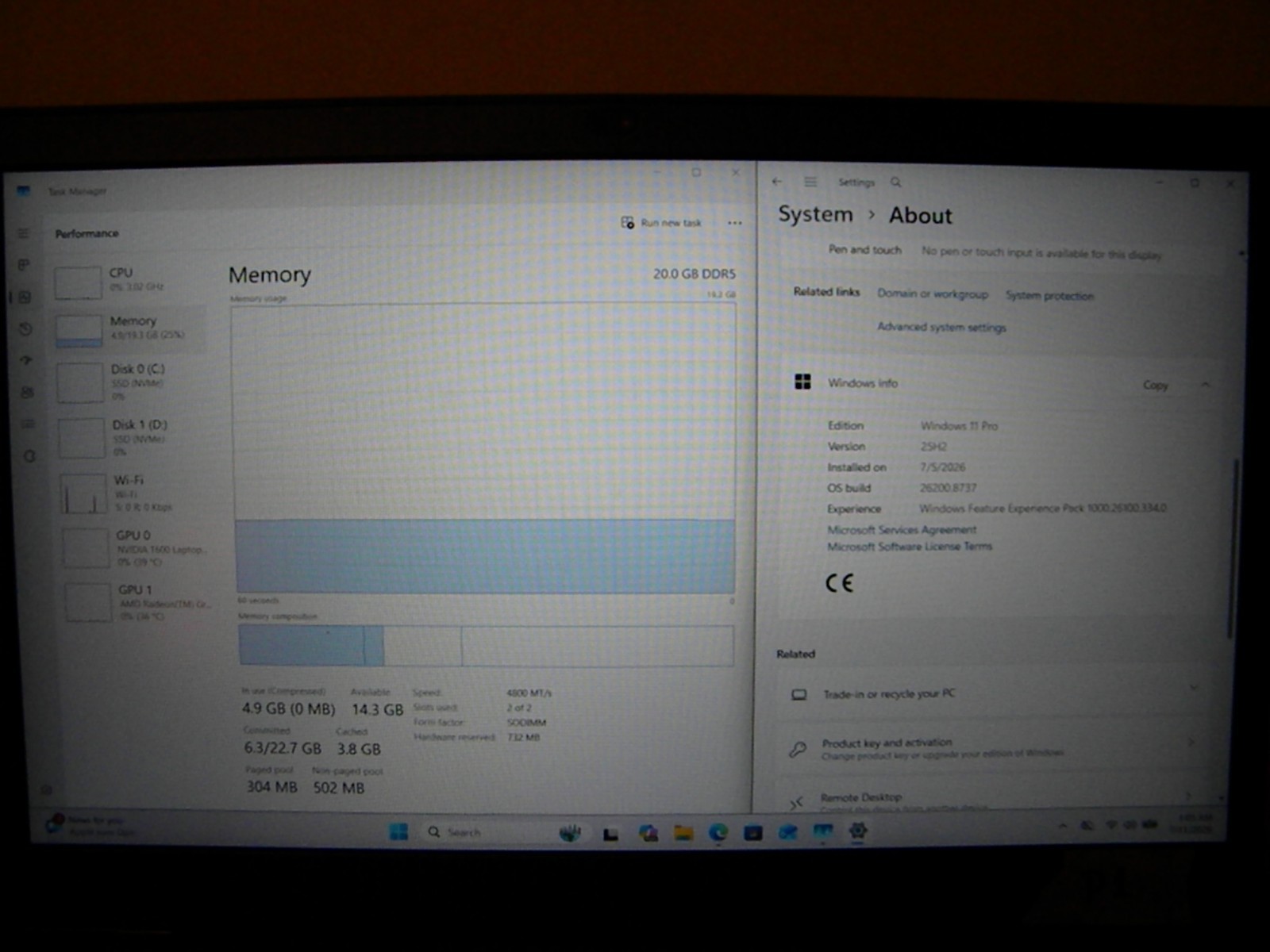
Task: Click the 25H2 version value
Action: click(x=933, y=447)
